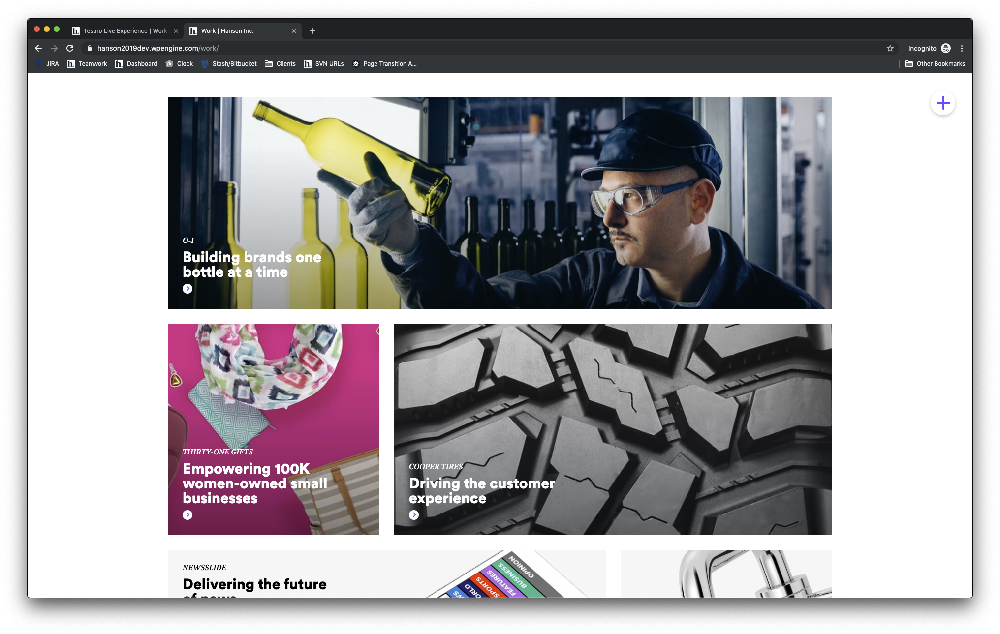The width and height of the screenshot is (1000, 634).
Task: Open a new browser tab
Action: (x=312, y=31)
